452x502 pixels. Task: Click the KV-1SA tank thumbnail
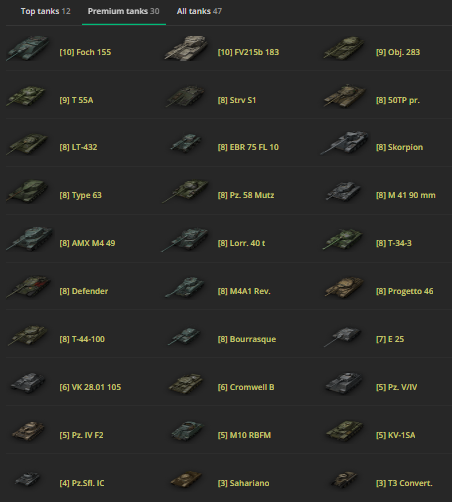tap(345, 431)
